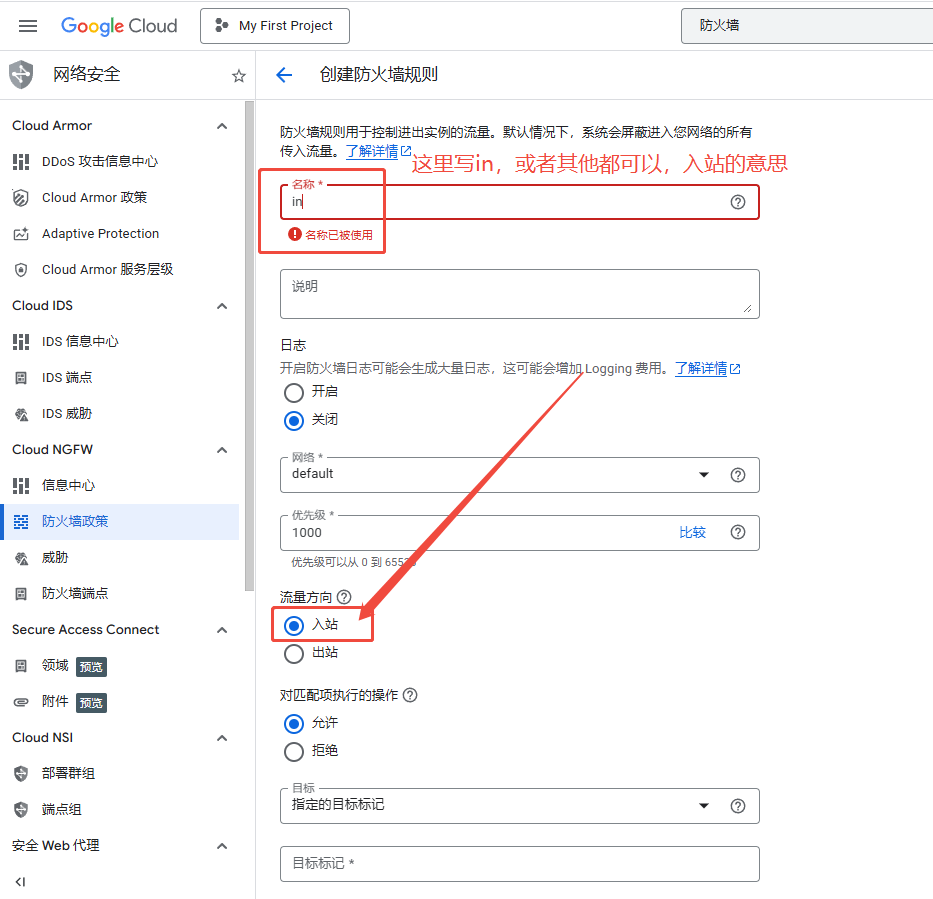Click the 部署群组 shield icon

click(x=21, y=773)
